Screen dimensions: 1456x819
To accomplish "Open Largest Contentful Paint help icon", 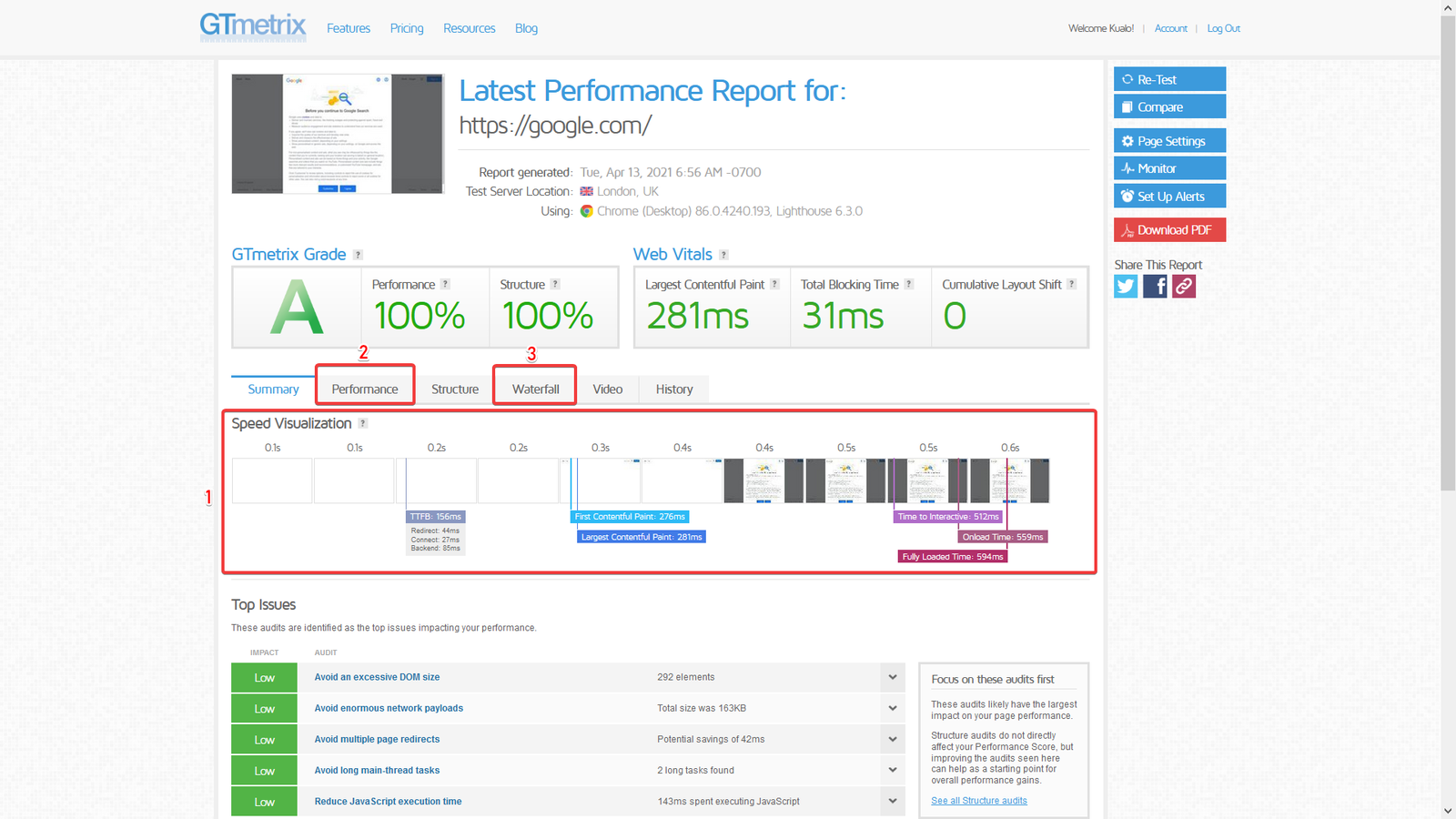I will [x=774, y=284].
